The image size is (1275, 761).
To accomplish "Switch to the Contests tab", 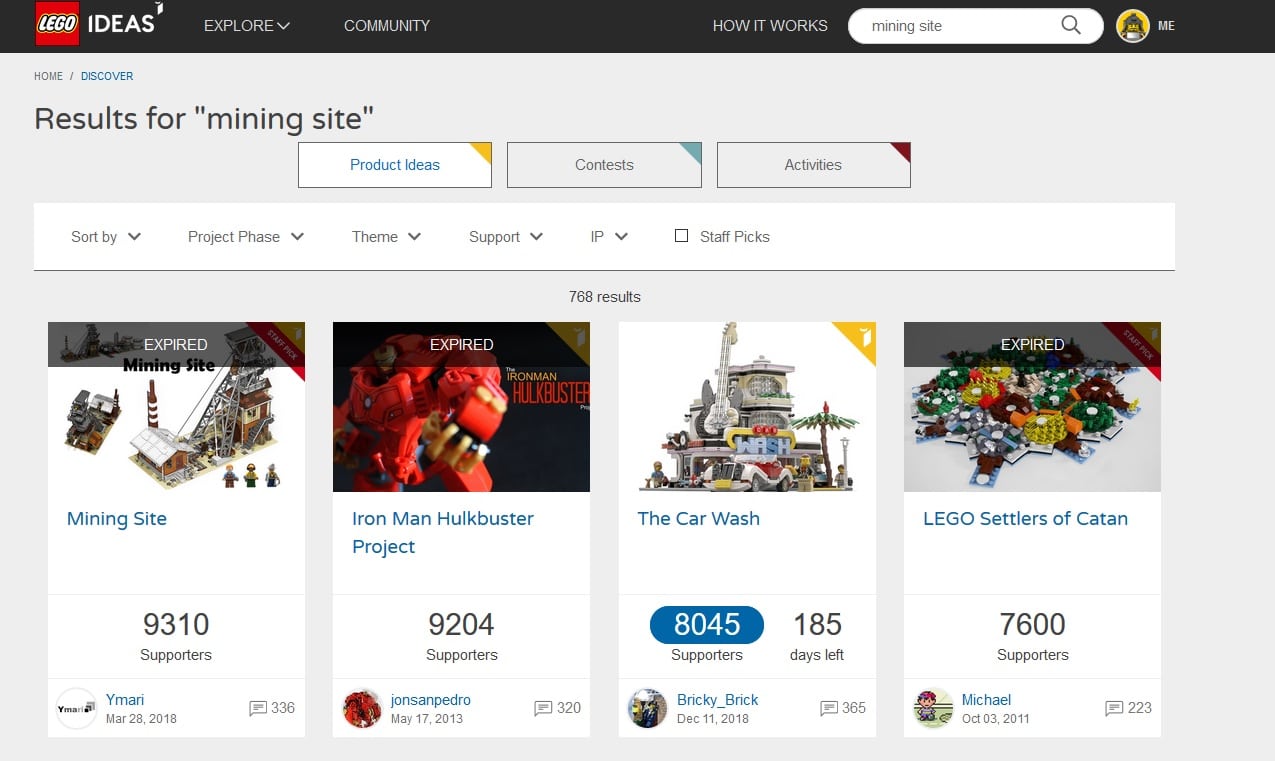I will coord(604,165).
